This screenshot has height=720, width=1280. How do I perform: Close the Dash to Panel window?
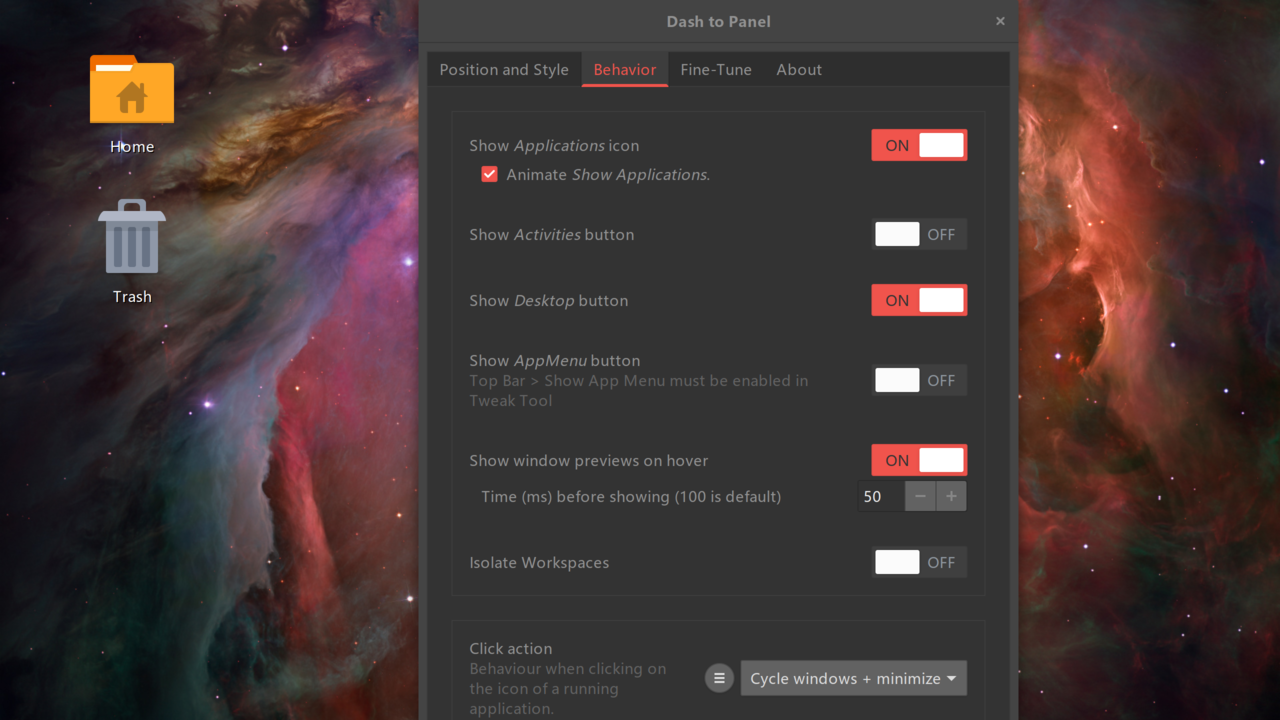[1000, 21]
